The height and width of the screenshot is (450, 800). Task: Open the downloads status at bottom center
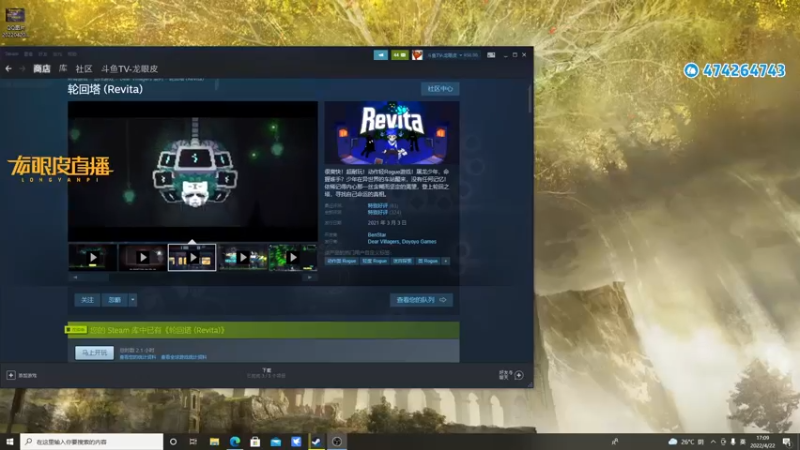click(266, 373)
